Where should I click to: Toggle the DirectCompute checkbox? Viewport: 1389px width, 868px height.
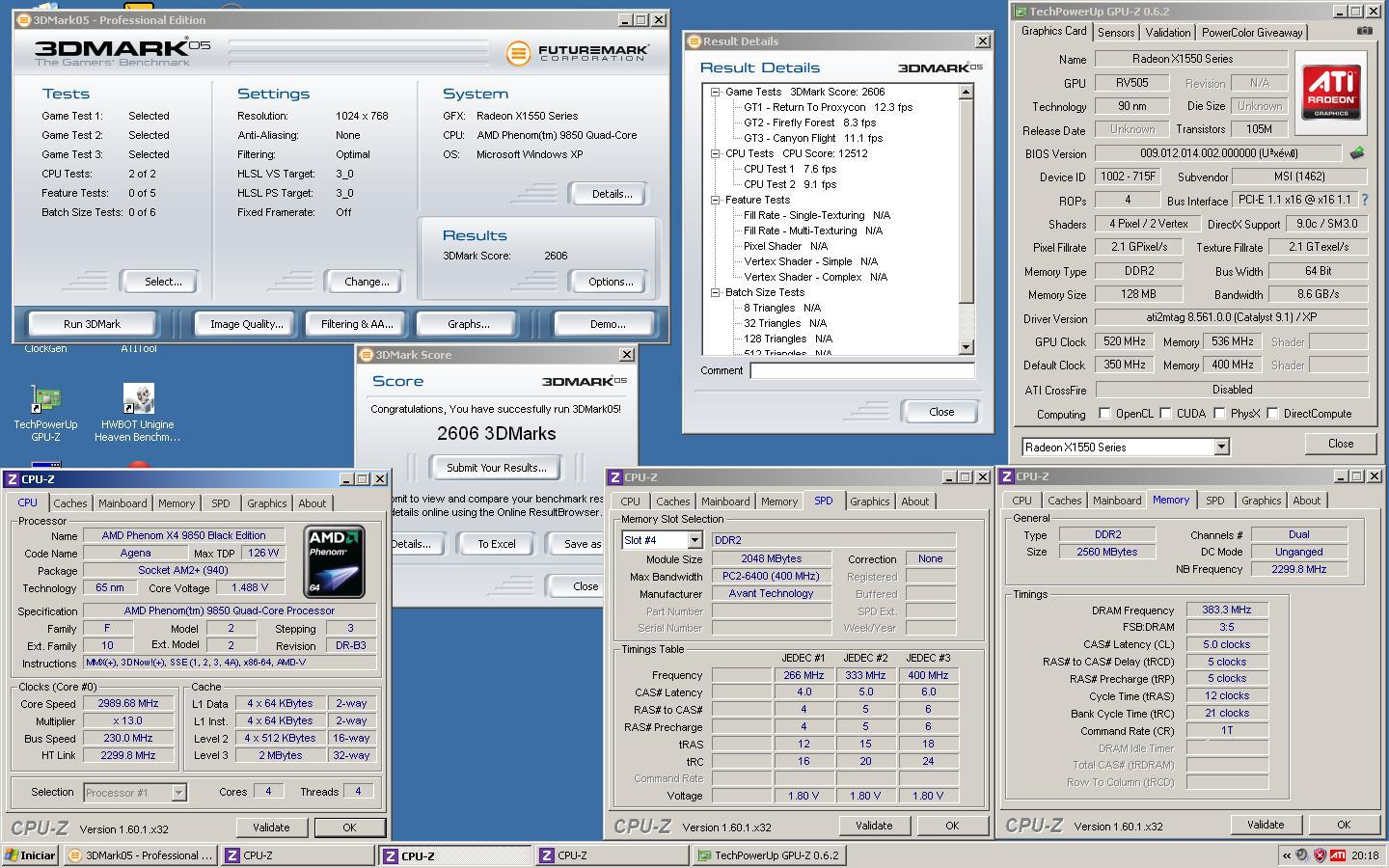coord(1272,413)
